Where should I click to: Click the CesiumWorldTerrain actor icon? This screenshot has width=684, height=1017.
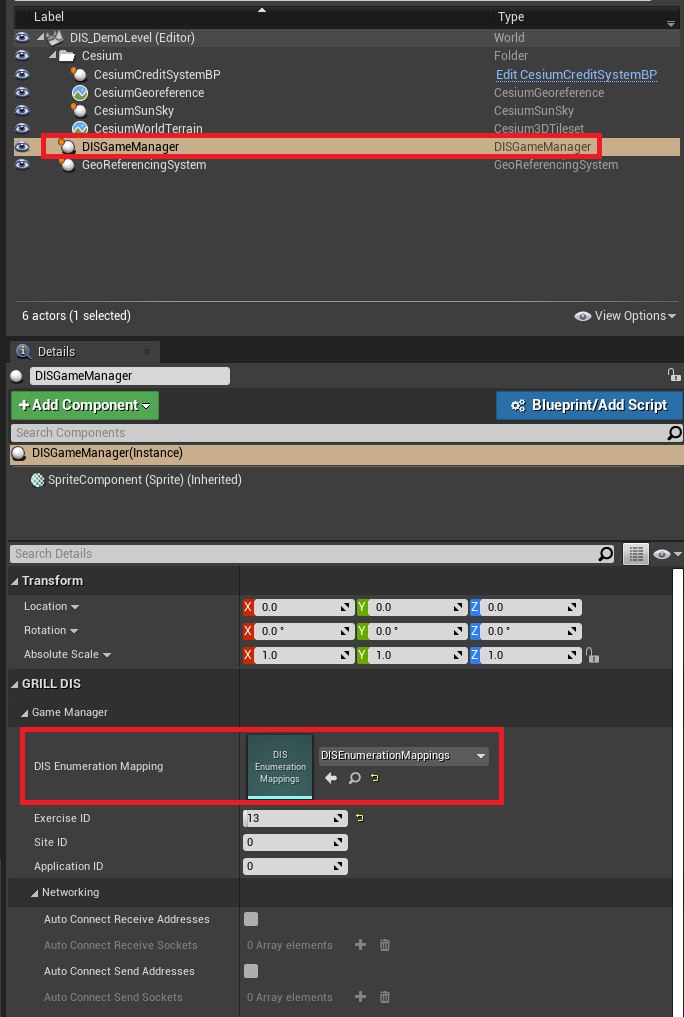[x=80, y=128]
